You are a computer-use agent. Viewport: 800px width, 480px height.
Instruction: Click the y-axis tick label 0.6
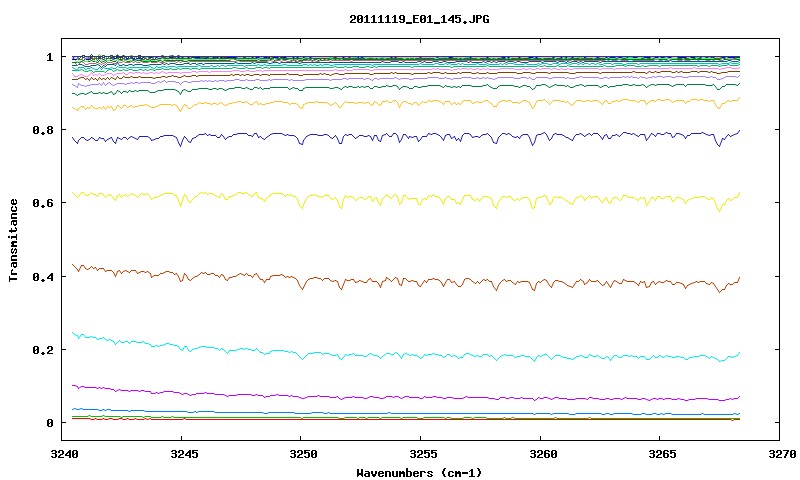43,203
